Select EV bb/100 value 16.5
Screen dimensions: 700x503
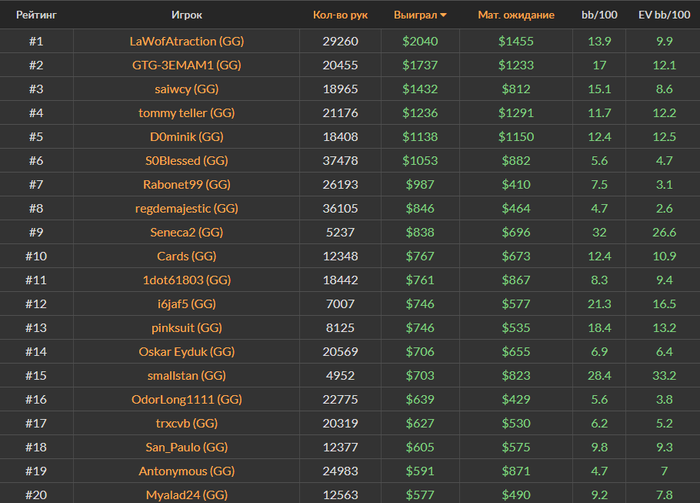click(664, 304)
